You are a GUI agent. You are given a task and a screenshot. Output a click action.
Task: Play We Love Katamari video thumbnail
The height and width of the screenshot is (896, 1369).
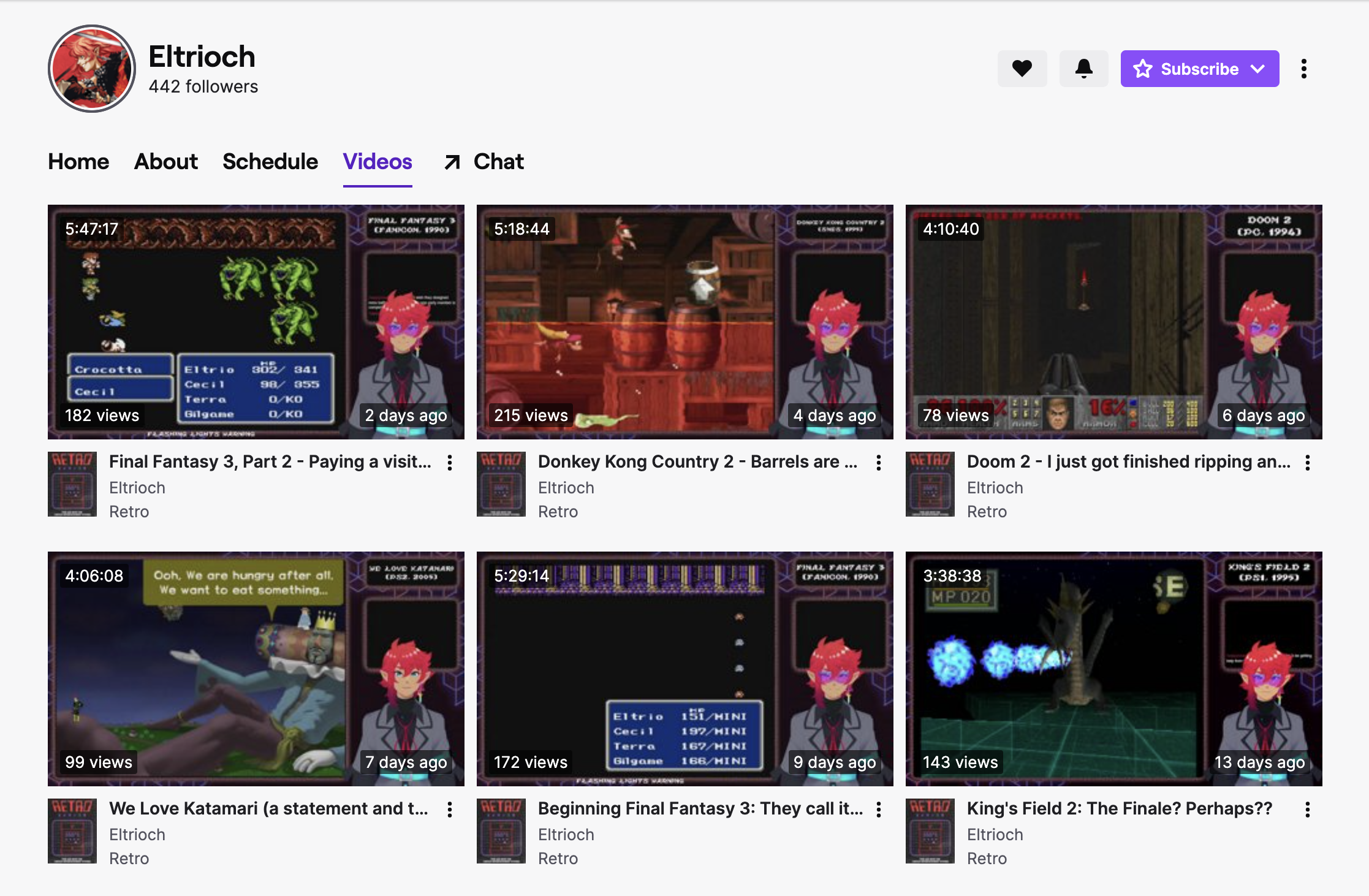(256, 669)
